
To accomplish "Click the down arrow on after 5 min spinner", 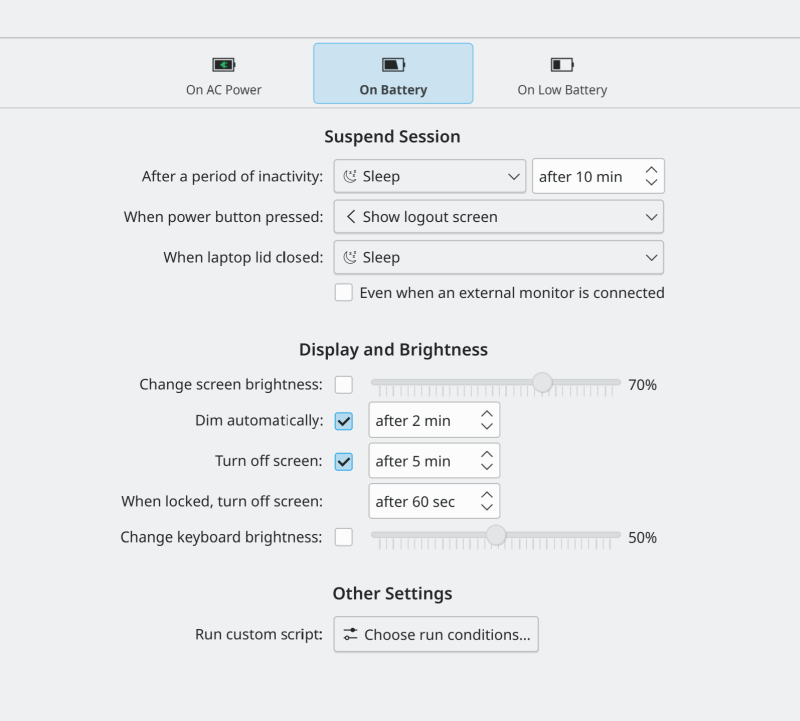I will (x=487, y=467).
